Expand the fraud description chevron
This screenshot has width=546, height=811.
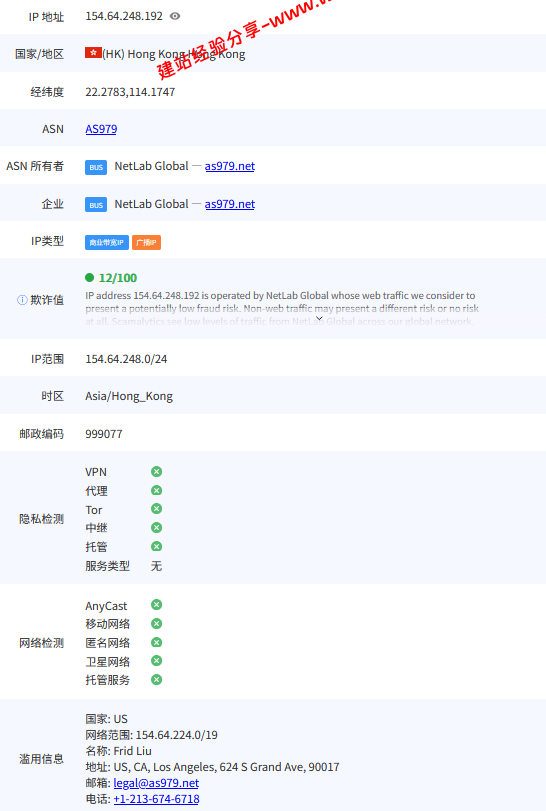pyautogui.click(x=319, y=319)
